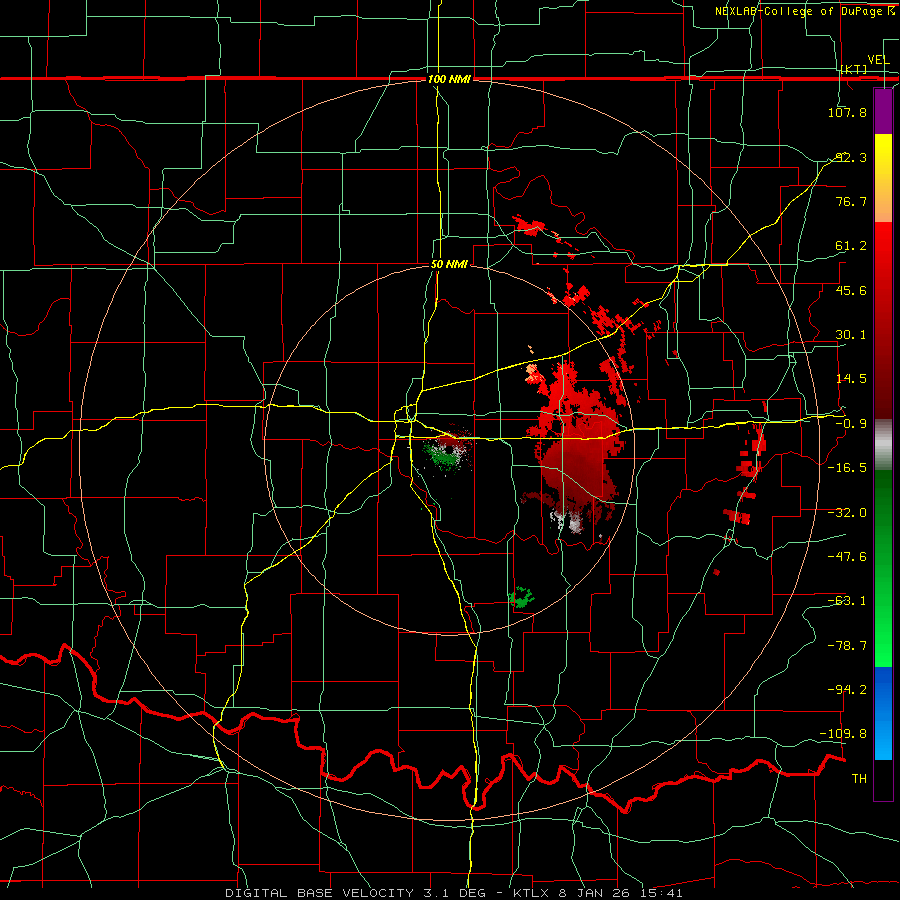This screenshot has width=900, height=900.
Task: Click the white-gray patch below large red echo
Action: [x=568, y=521]
